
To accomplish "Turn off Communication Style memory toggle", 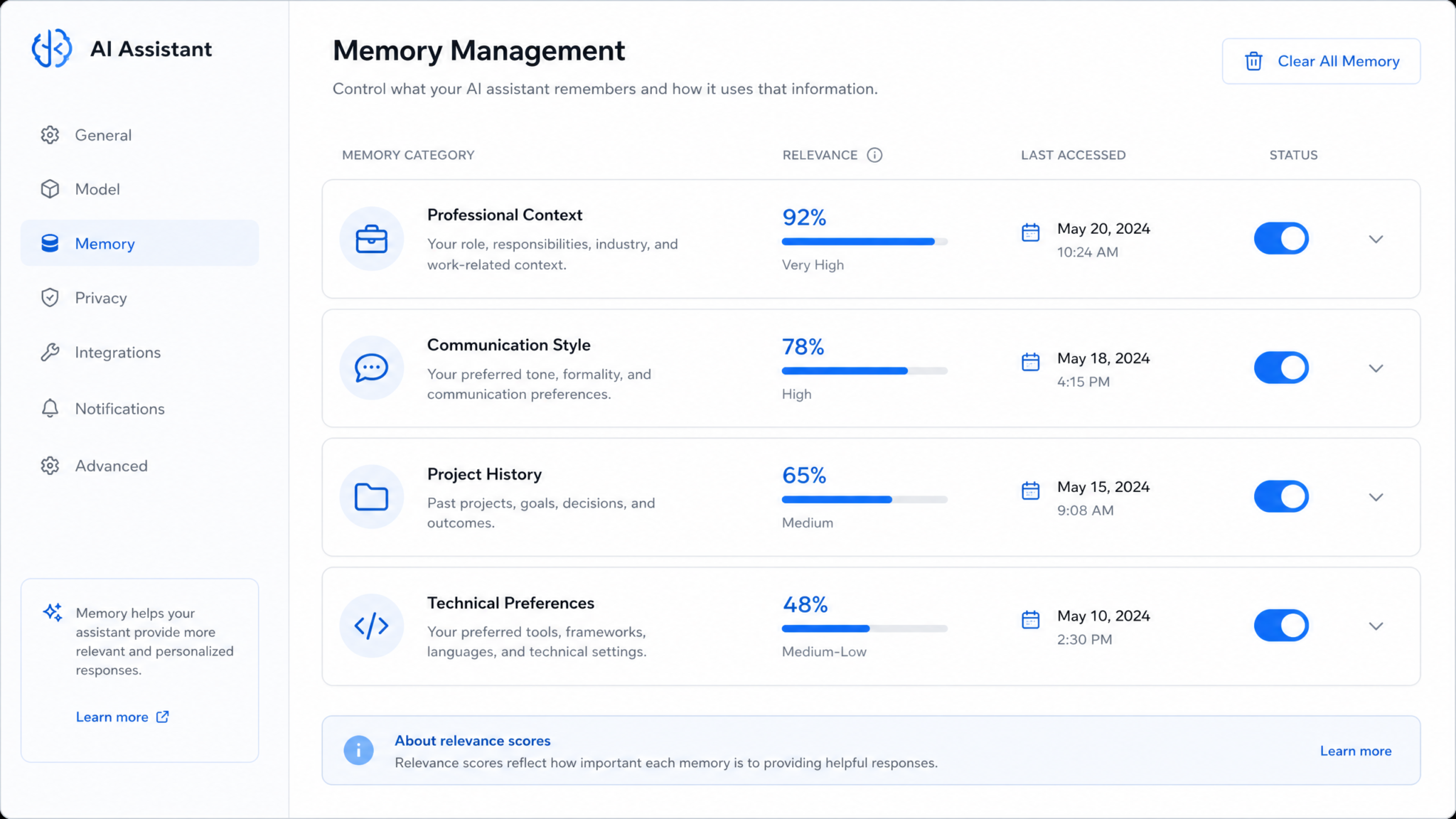I will pyautogui.click(x=1281, y=368).
